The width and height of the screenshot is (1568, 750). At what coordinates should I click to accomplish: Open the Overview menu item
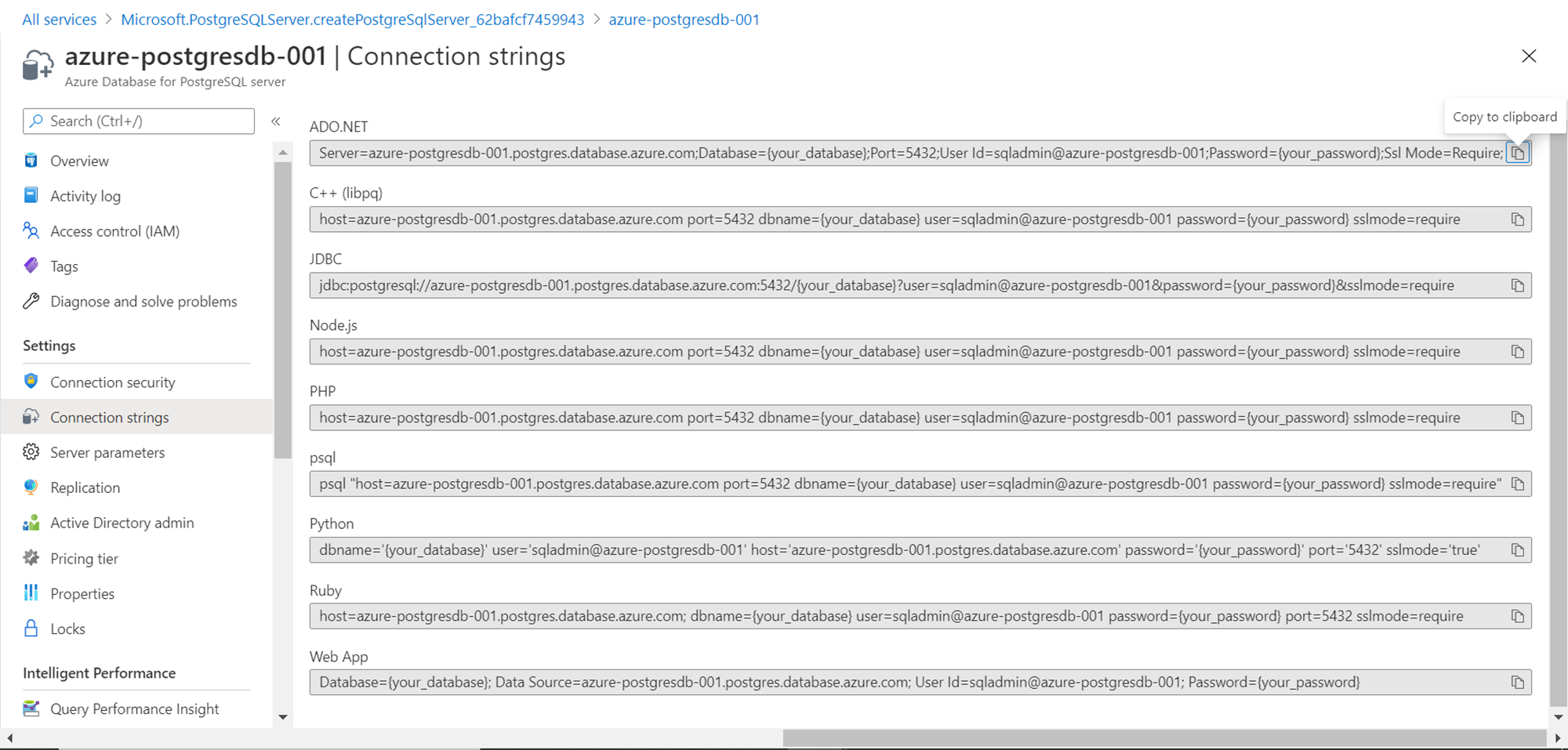pyautogui.click(x=79, y=161)
